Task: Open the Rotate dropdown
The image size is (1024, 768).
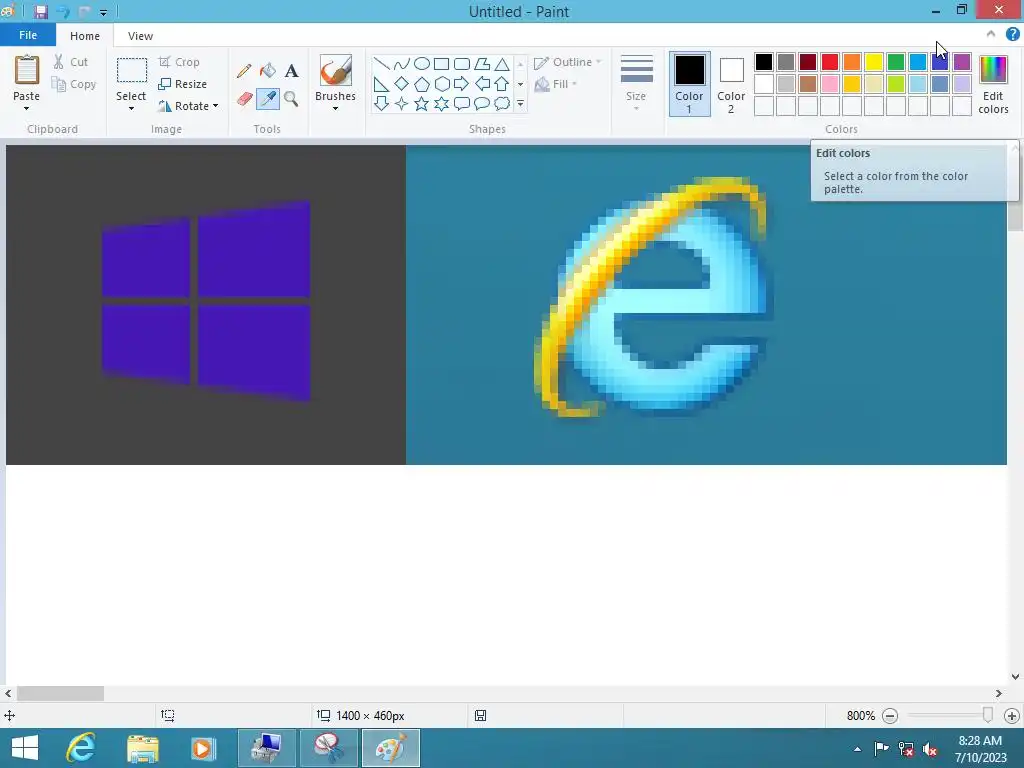Action: pos(187,106)
